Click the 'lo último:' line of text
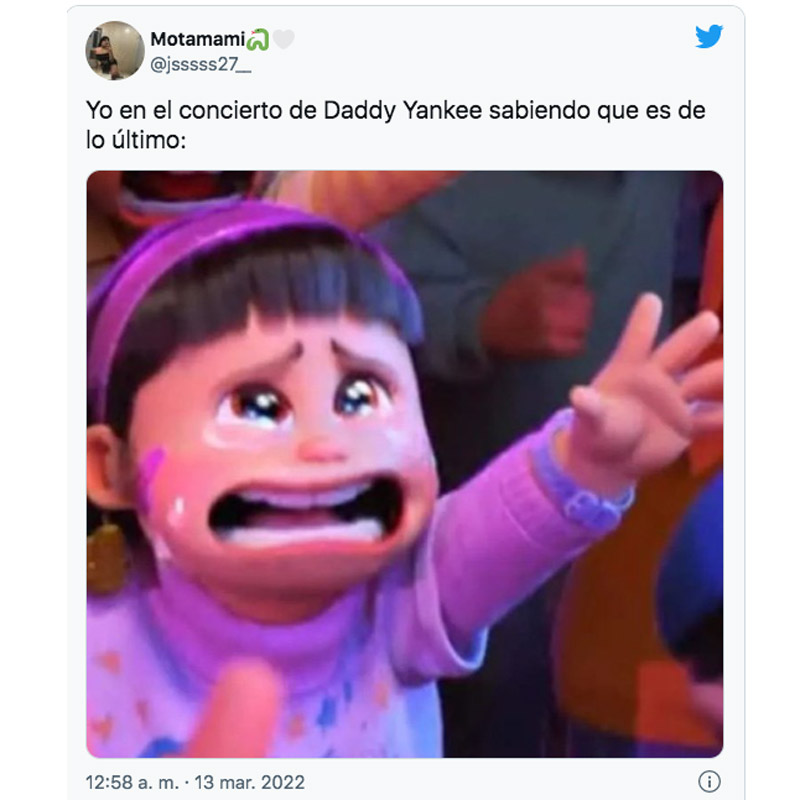The width and height of the screenshot is (800, 800). 136,140
